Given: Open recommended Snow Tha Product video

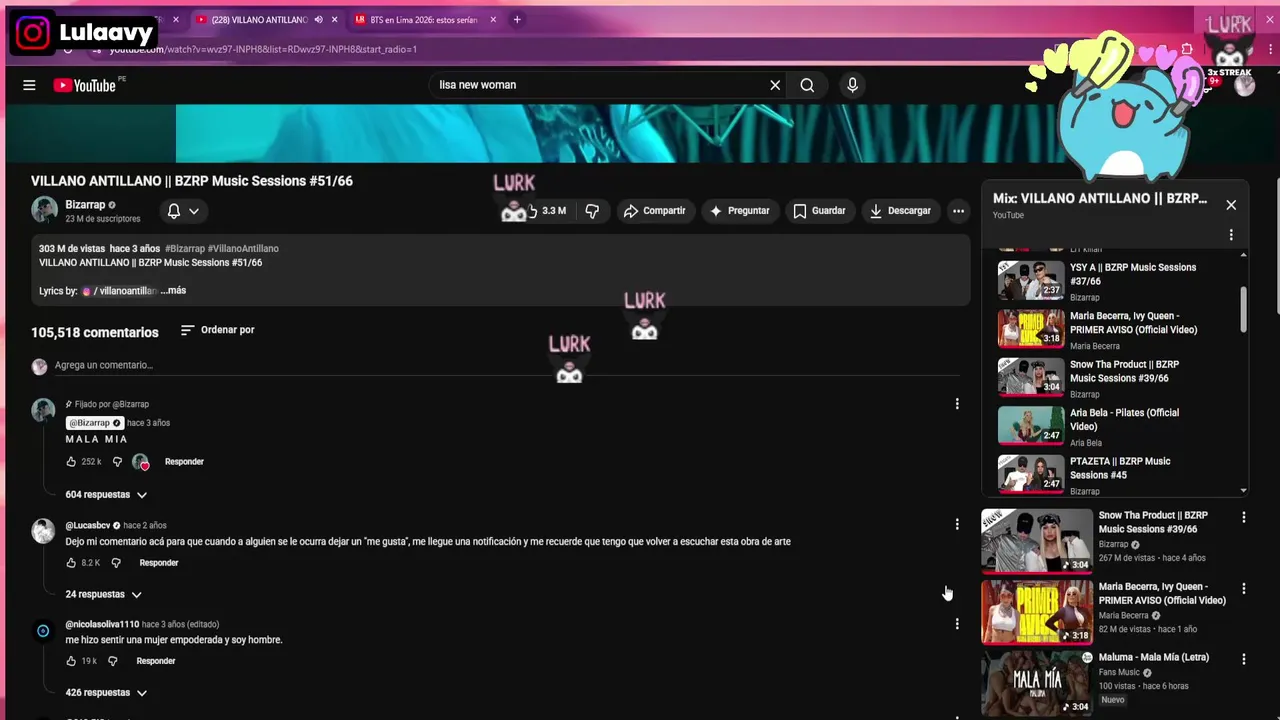Looking at the screenshot, I should [1037, 541].
